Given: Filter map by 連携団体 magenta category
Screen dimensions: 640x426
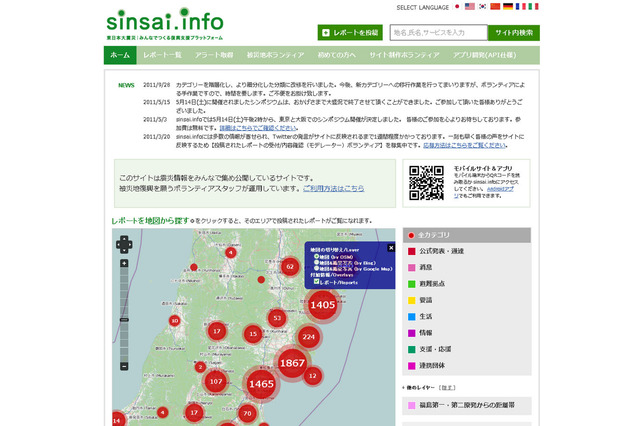Looking at the screenshot, I should [467, 366].
